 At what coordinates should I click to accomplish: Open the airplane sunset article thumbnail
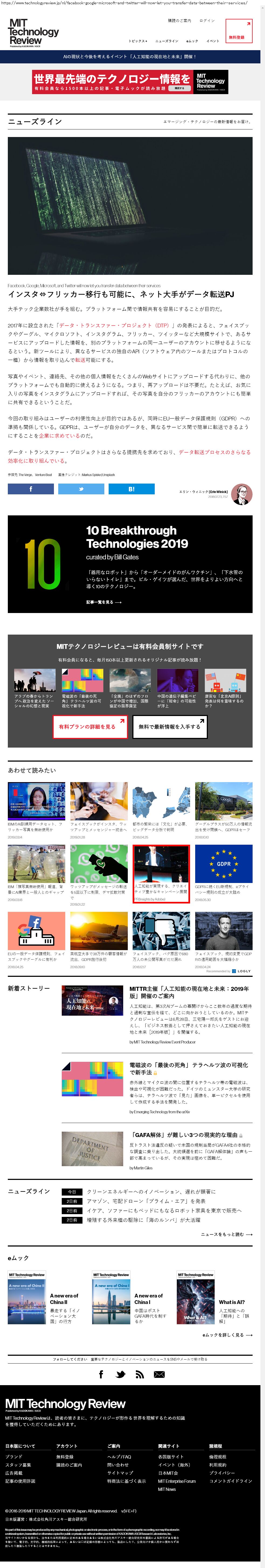coord(98,931)
